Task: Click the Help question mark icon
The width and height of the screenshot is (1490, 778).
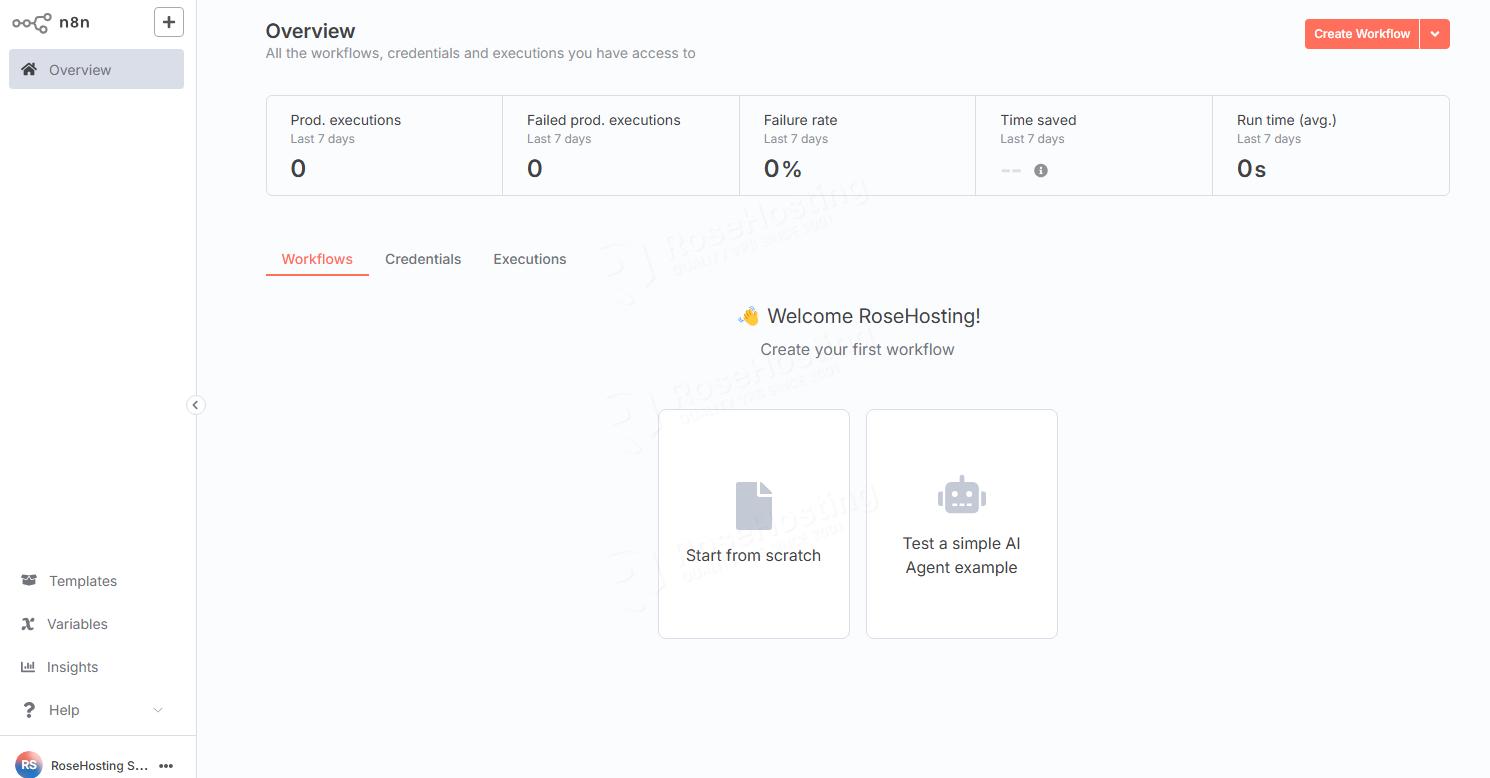Action: (x=27, y=710)
